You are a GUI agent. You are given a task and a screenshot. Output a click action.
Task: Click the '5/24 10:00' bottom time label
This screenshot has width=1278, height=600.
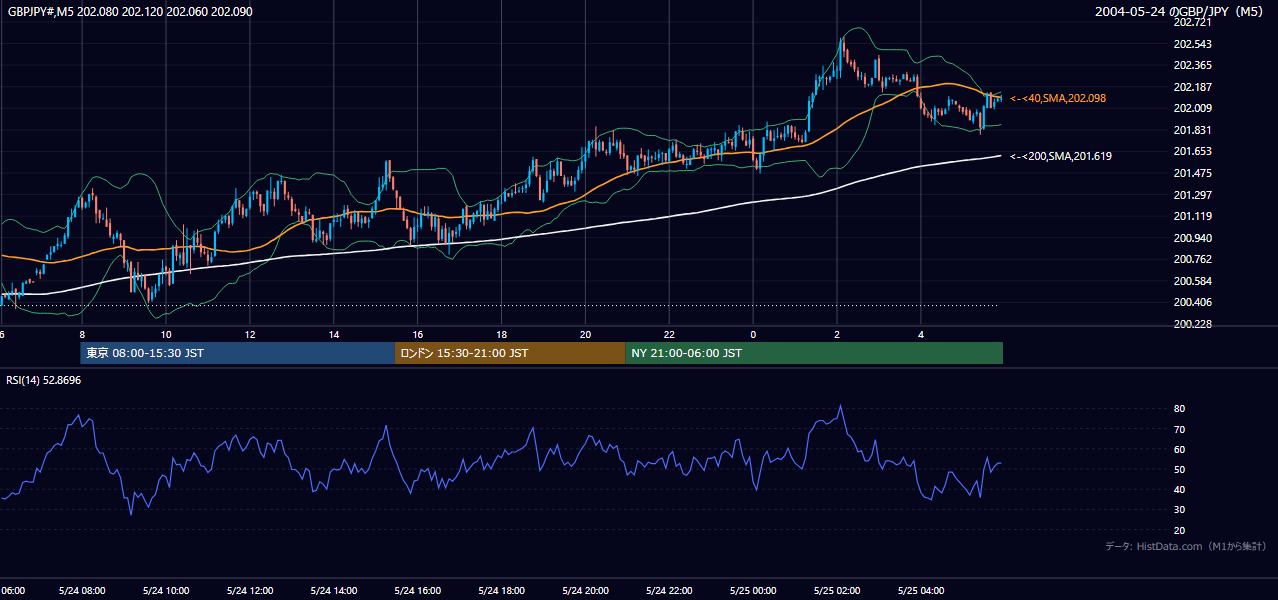pyautogui.click(x=166, y=591)
